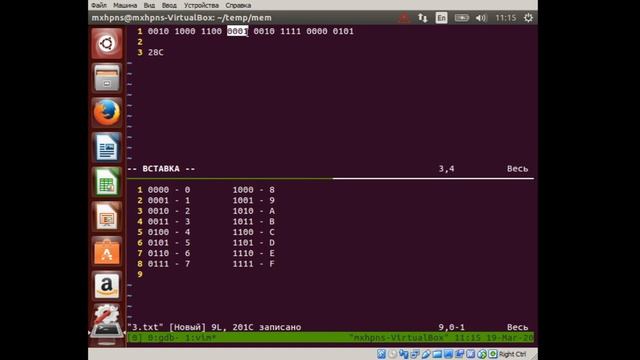Click the 0000 - 0 table entry
640x360 pixels.
169,190
